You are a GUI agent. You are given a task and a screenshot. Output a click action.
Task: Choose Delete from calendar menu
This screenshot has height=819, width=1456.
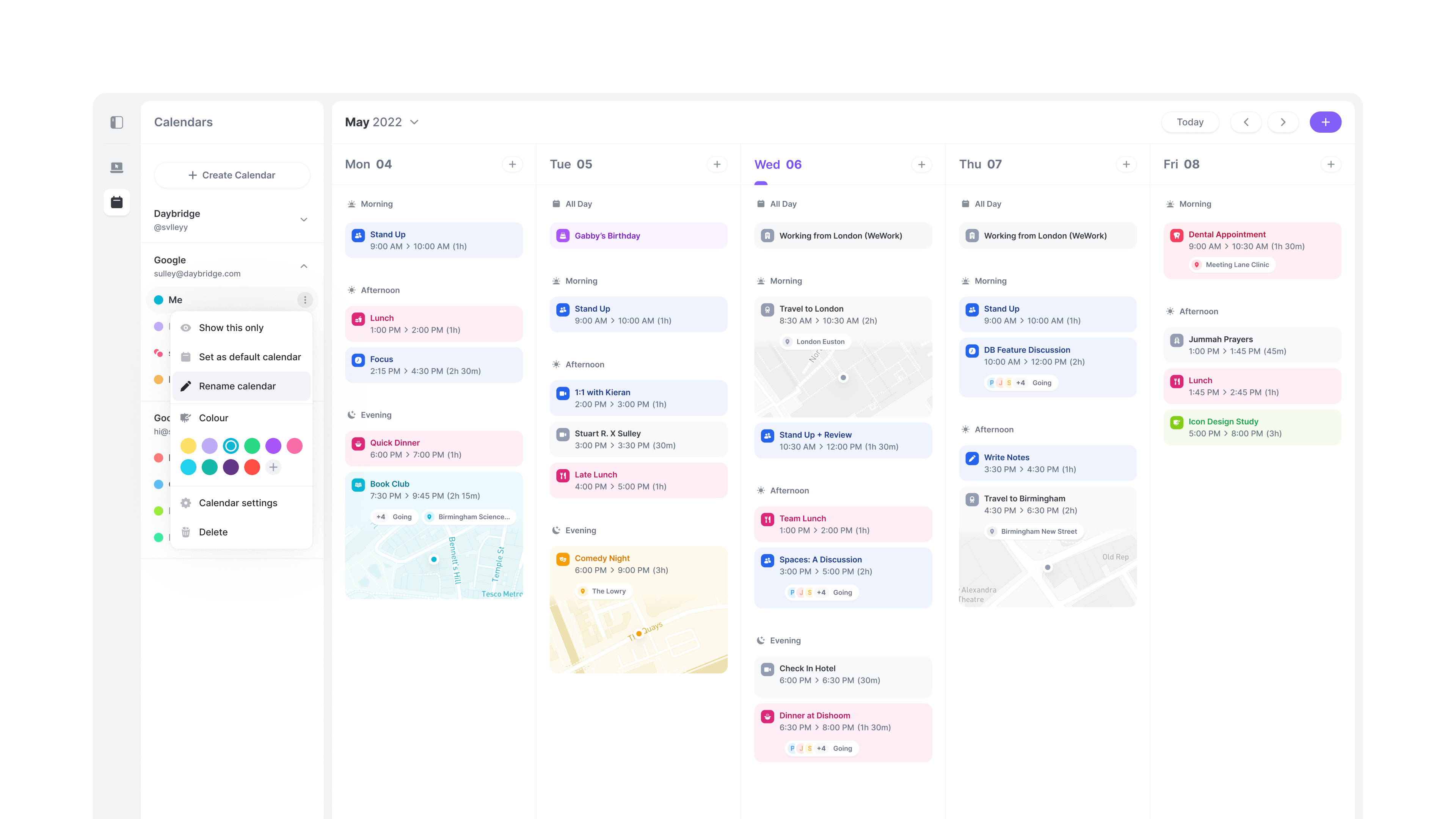pyautogui.click(x=241, y=532)
